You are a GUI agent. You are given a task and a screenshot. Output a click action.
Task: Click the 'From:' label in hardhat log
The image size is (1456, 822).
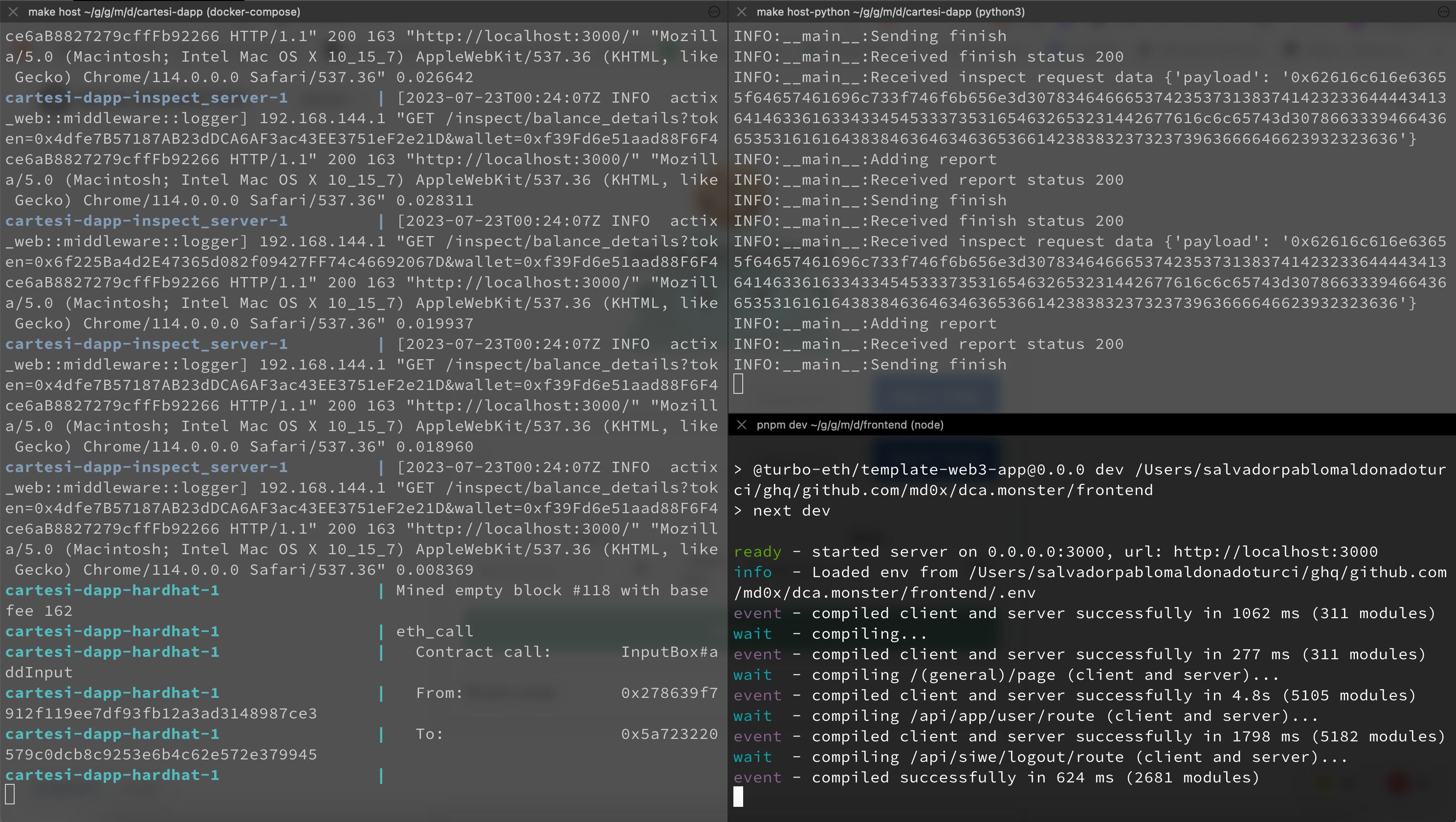coord(439,693)
